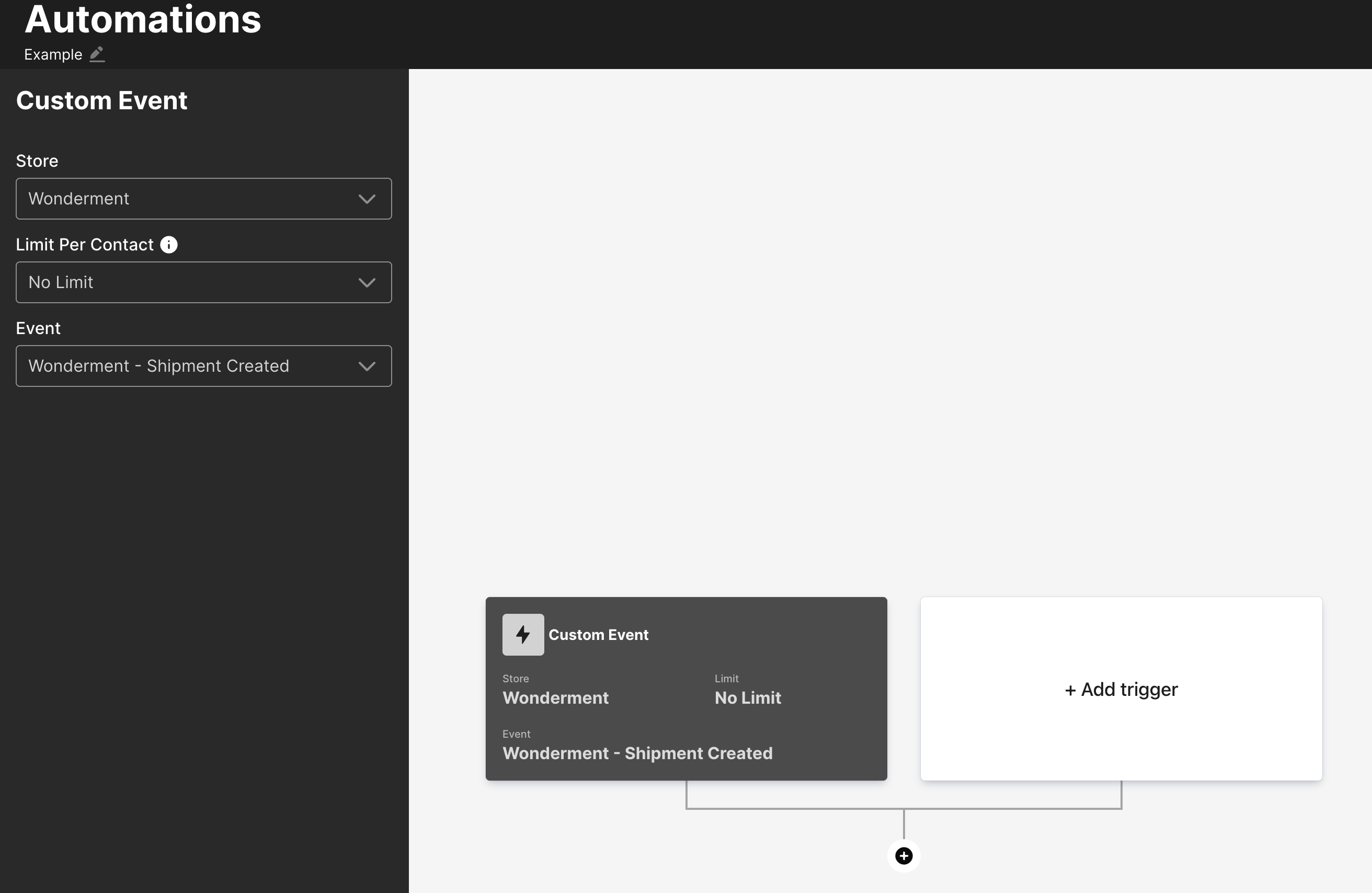Click the Limit Per Contact label
This screenshot has height=893, width=1372.
pos(85,245)
